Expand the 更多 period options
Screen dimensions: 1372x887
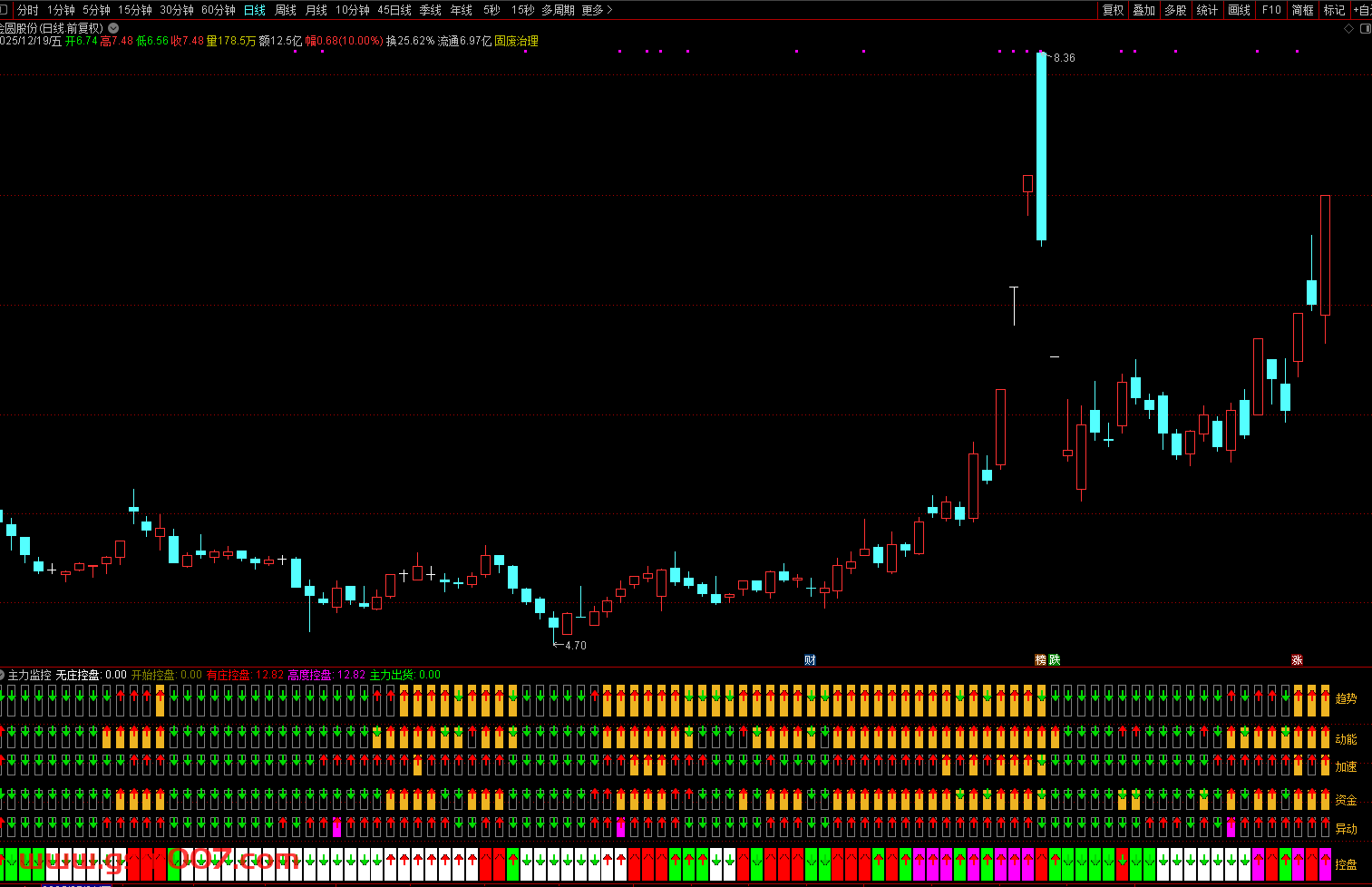597,10
